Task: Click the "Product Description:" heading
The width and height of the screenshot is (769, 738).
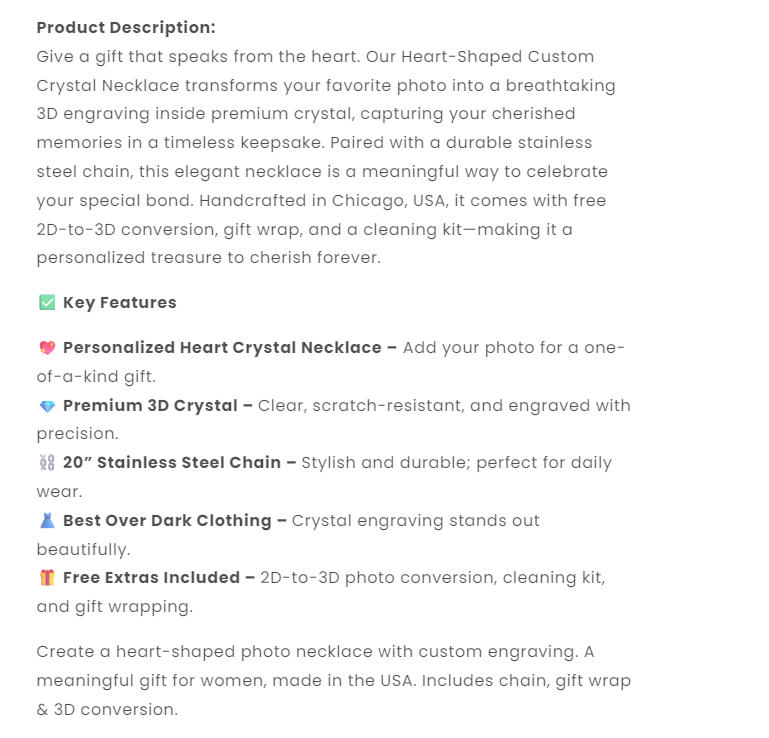Action: pos(126,28)
